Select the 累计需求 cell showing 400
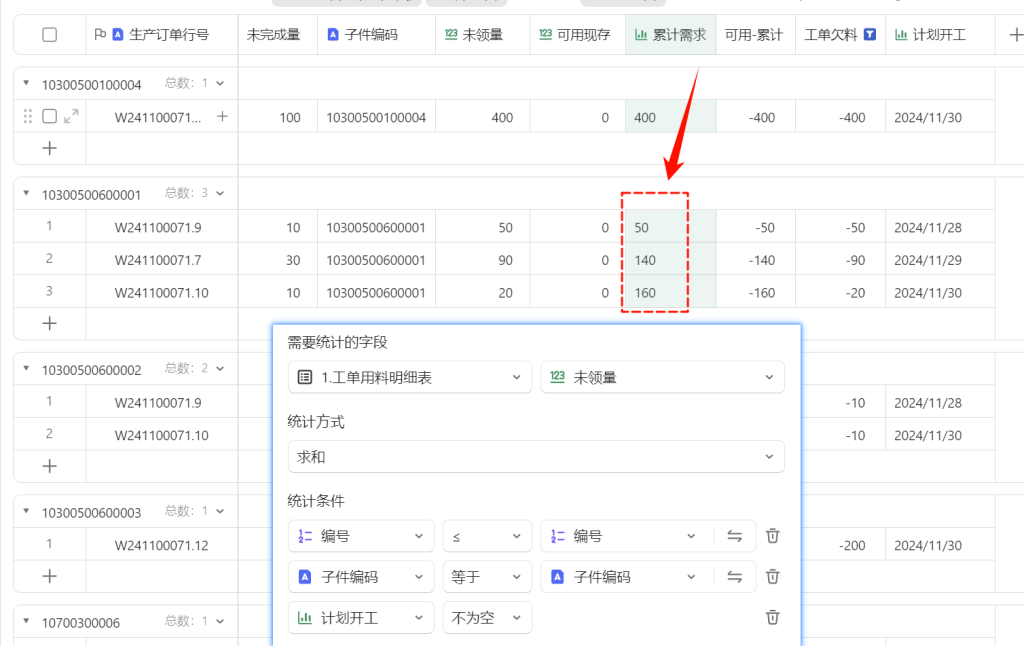The width and height of the screenshot is (1024, 646). [x=671, y=117]
